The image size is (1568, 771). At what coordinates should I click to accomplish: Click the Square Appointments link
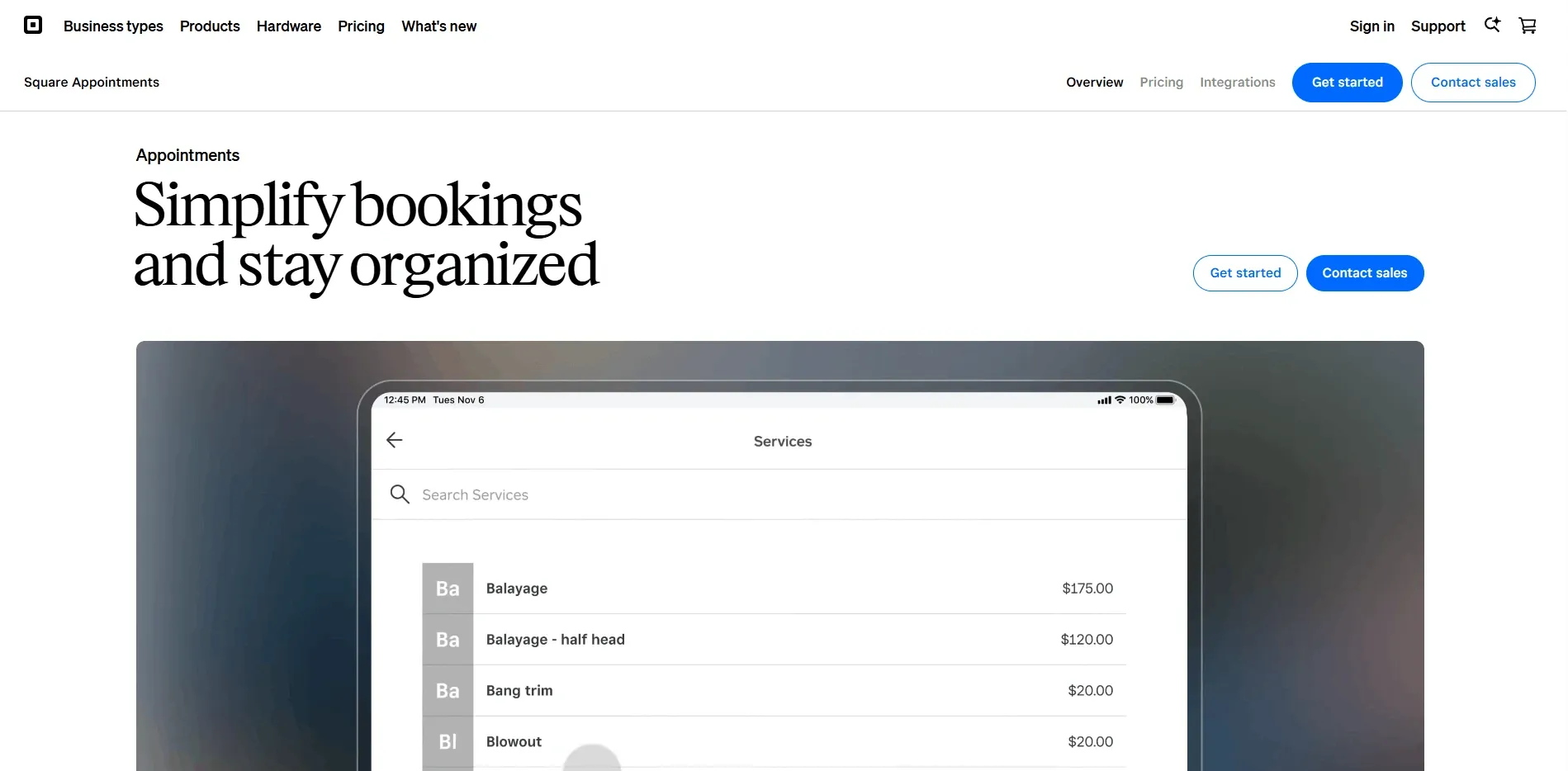(x=92, y=83)
